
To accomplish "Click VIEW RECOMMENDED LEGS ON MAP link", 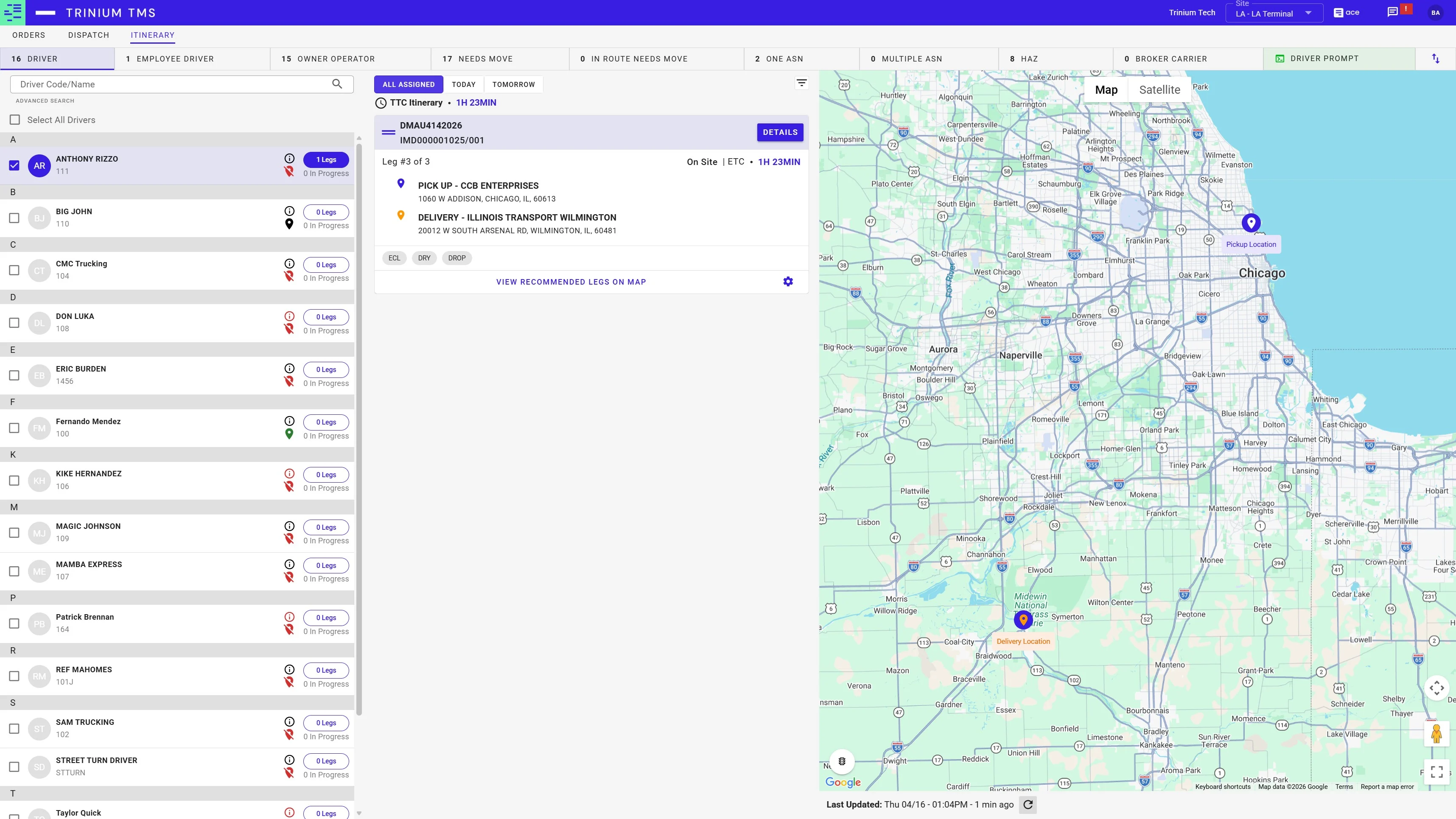I will click(x=571, y=282).
